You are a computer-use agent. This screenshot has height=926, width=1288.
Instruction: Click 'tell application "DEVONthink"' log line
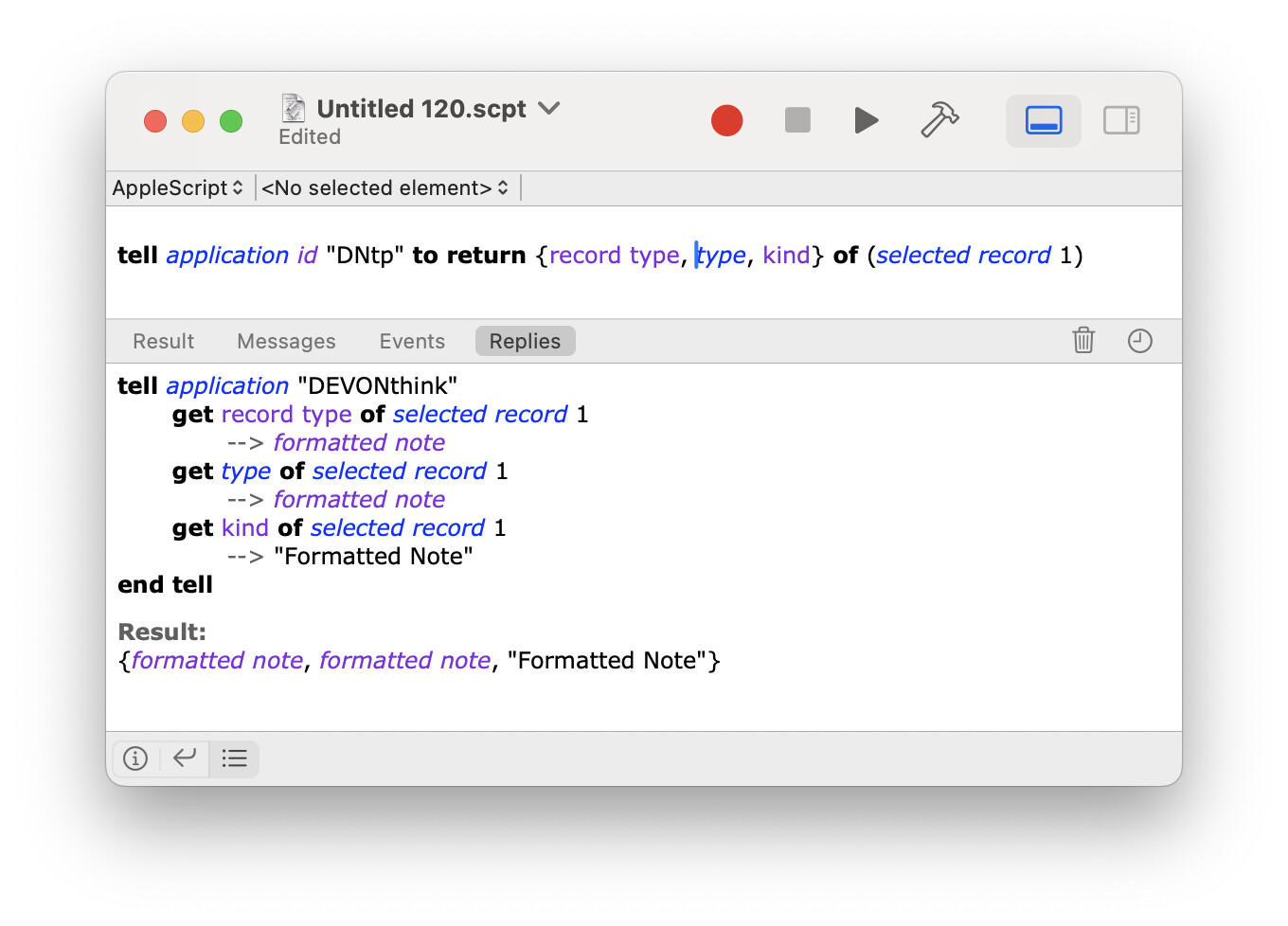coord(287,385)
